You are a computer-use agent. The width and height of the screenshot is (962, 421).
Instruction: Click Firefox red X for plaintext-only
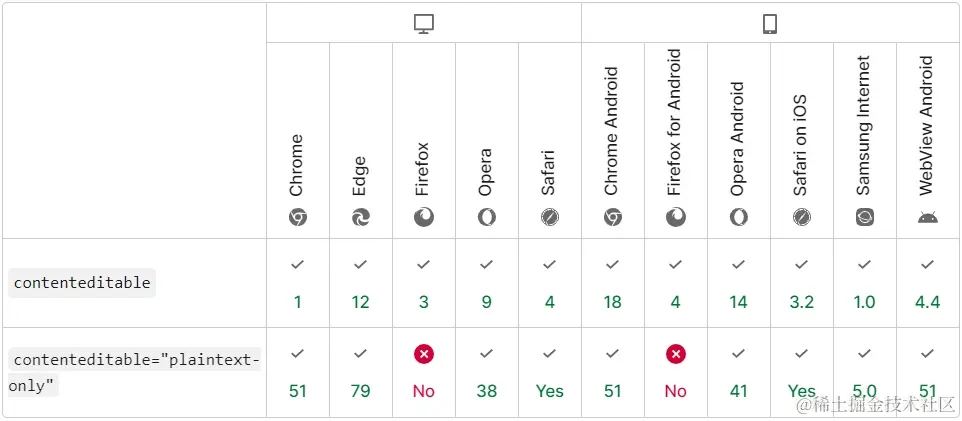pos(424,354)
